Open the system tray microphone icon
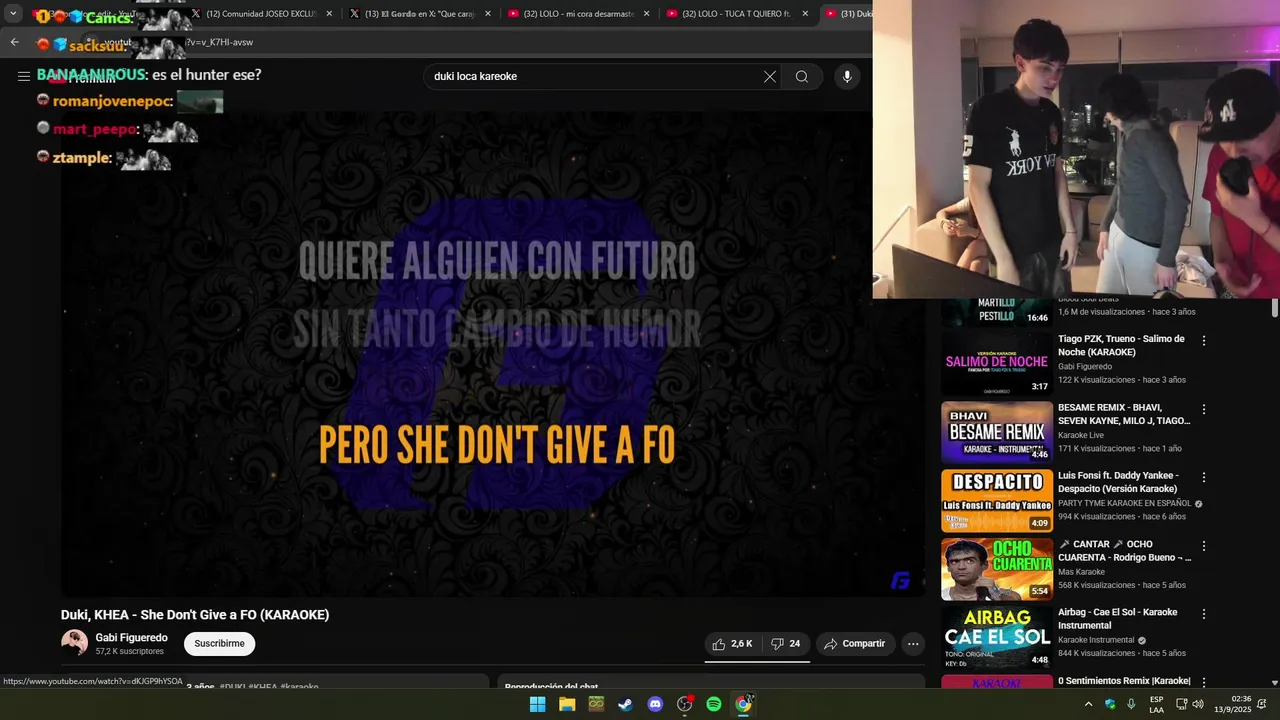This screenshot has height=720, width=1280. pos(1131,704)
